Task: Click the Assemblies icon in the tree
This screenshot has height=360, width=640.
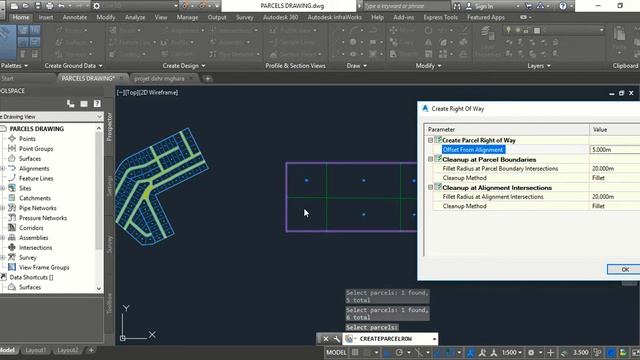Action: [x=12, y=237]
